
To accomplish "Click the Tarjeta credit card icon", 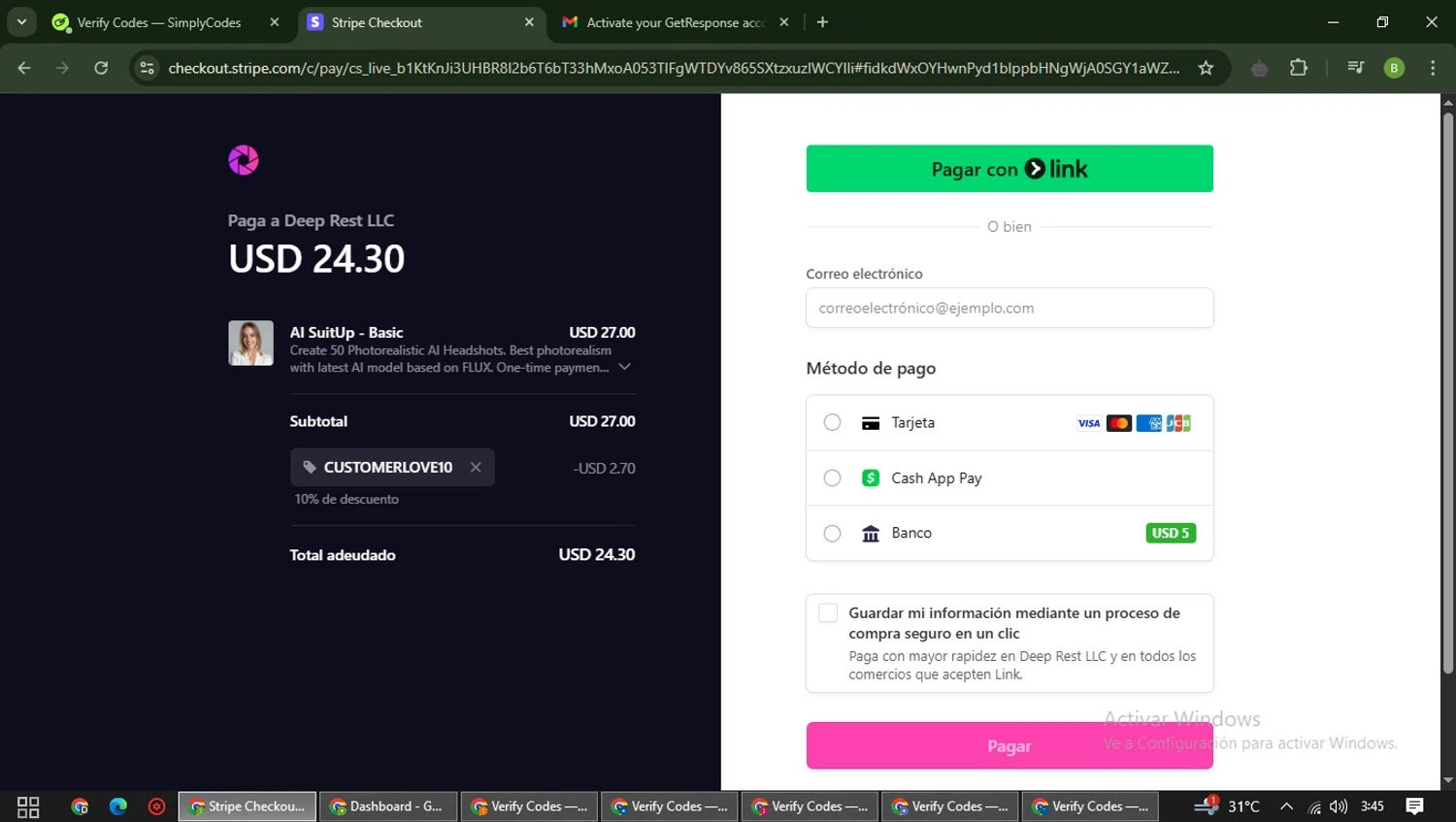I will pyautogui.click(x=871, y=423).
